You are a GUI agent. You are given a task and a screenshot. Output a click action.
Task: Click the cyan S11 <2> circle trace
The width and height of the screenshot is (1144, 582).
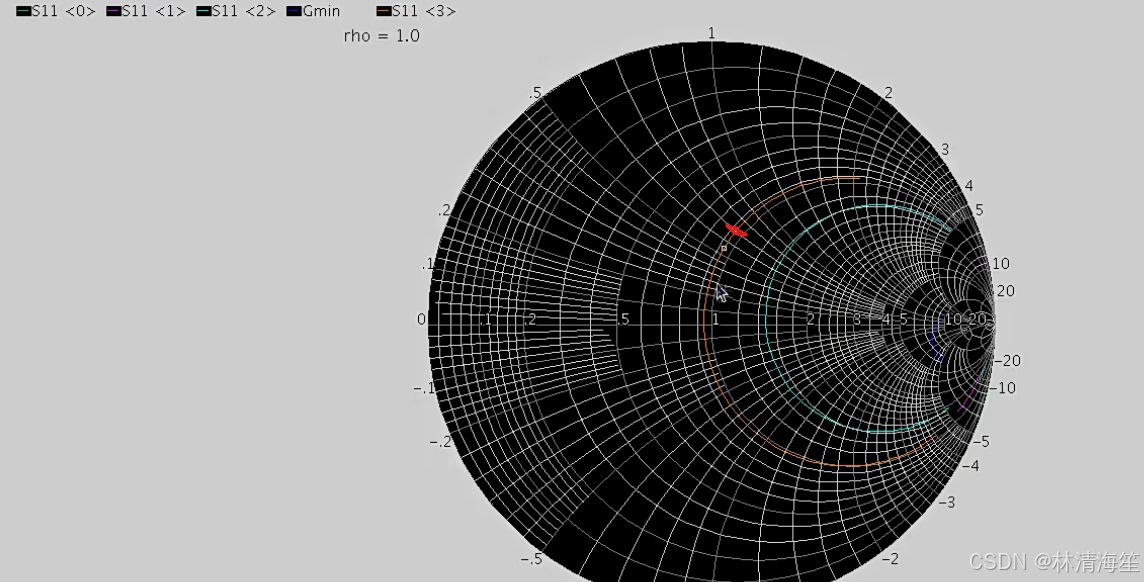pos(768,321)
